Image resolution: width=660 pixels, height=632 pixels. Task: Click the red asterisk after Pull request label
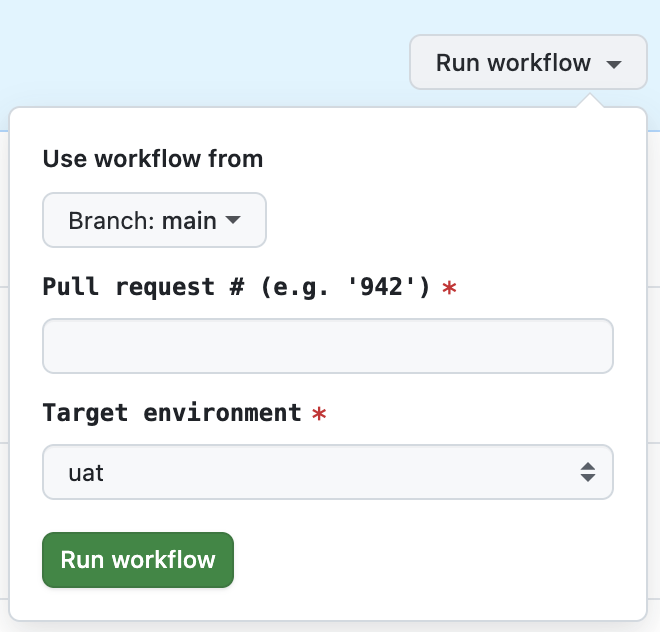tap(450, 288)
